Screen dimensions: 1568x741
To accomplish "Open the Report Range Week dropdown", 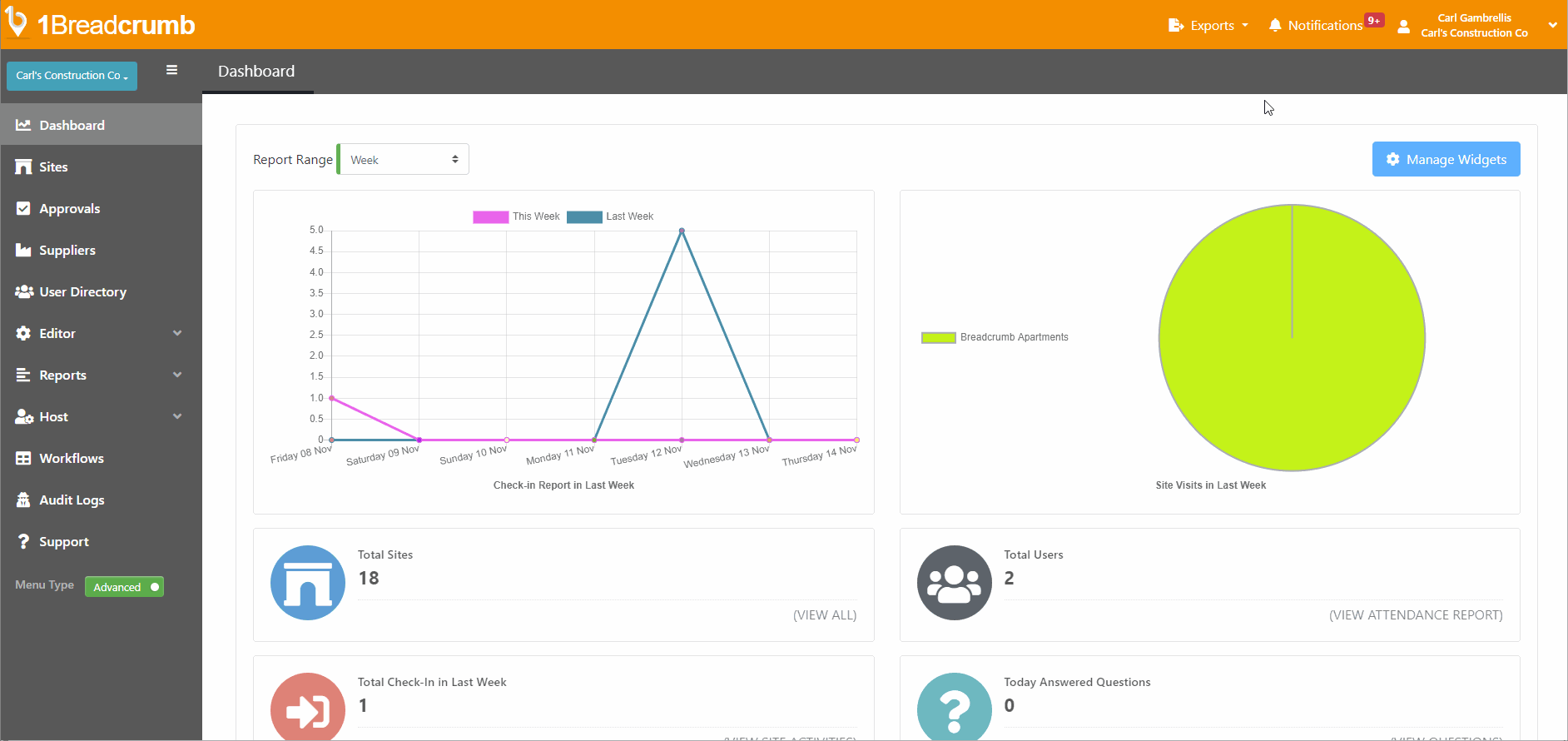I will point(404,160).
